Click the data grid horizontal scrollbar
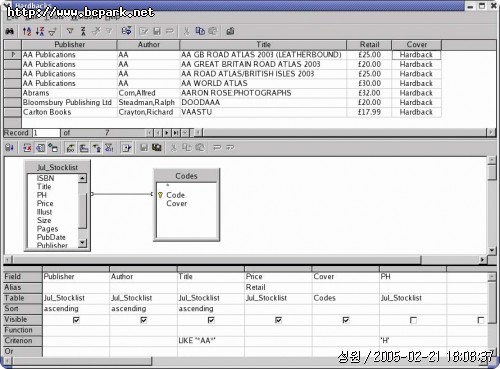This screenshot has height=369, width=500. (x=344, y=133)
